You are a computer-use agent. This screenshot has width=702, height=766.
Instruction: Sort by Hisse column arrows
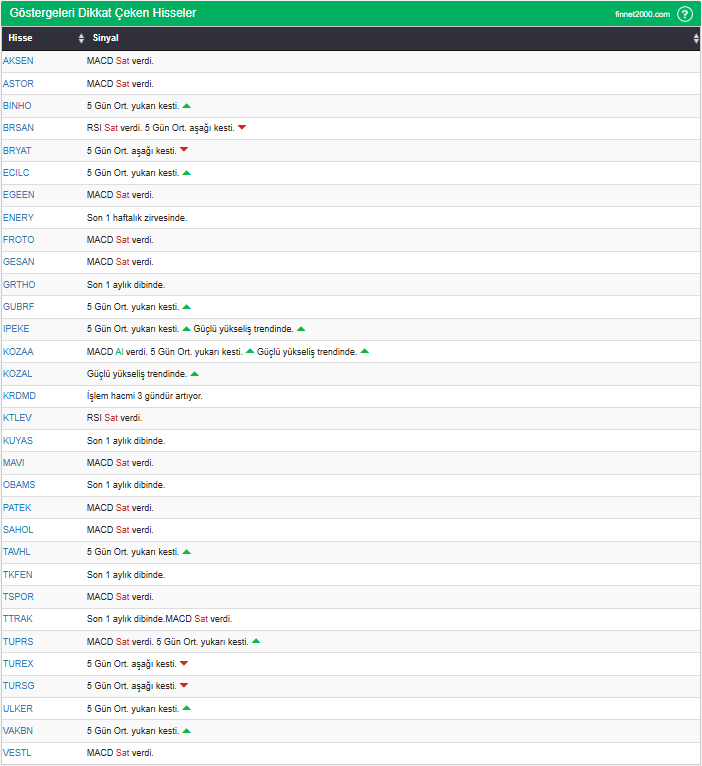pyautogui.click(x=81, y=39)
